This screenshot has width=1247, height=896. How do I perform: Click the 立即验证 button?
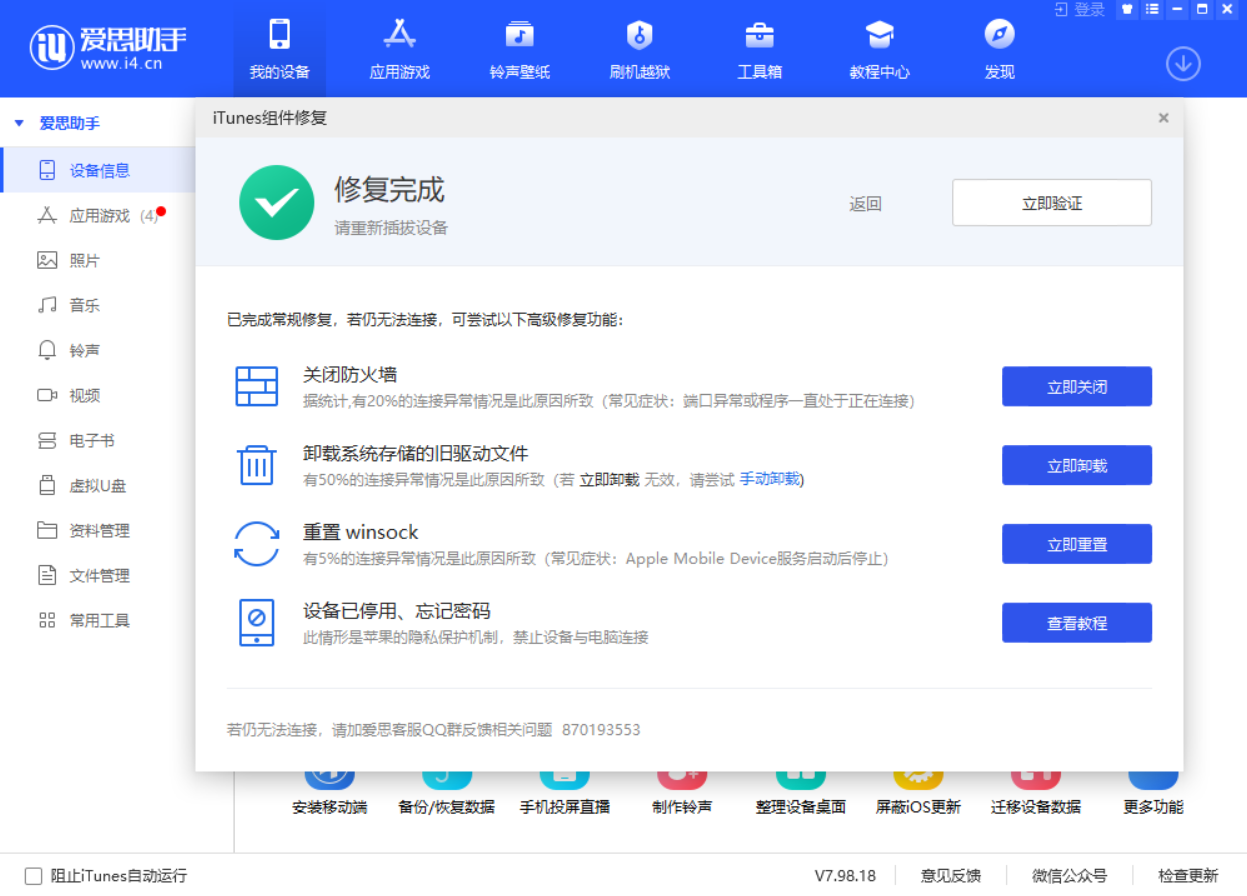click(x=1051, y=202)
